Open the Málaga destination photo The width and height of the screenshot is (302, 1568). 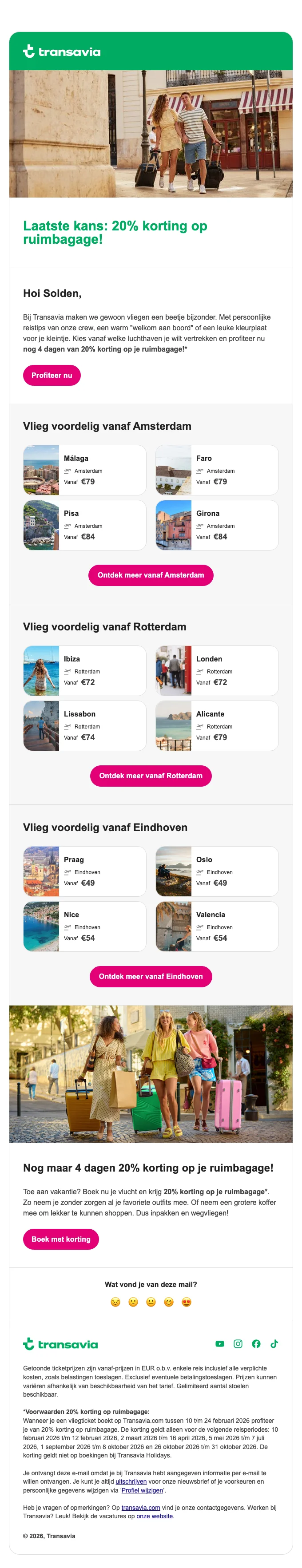41,470
